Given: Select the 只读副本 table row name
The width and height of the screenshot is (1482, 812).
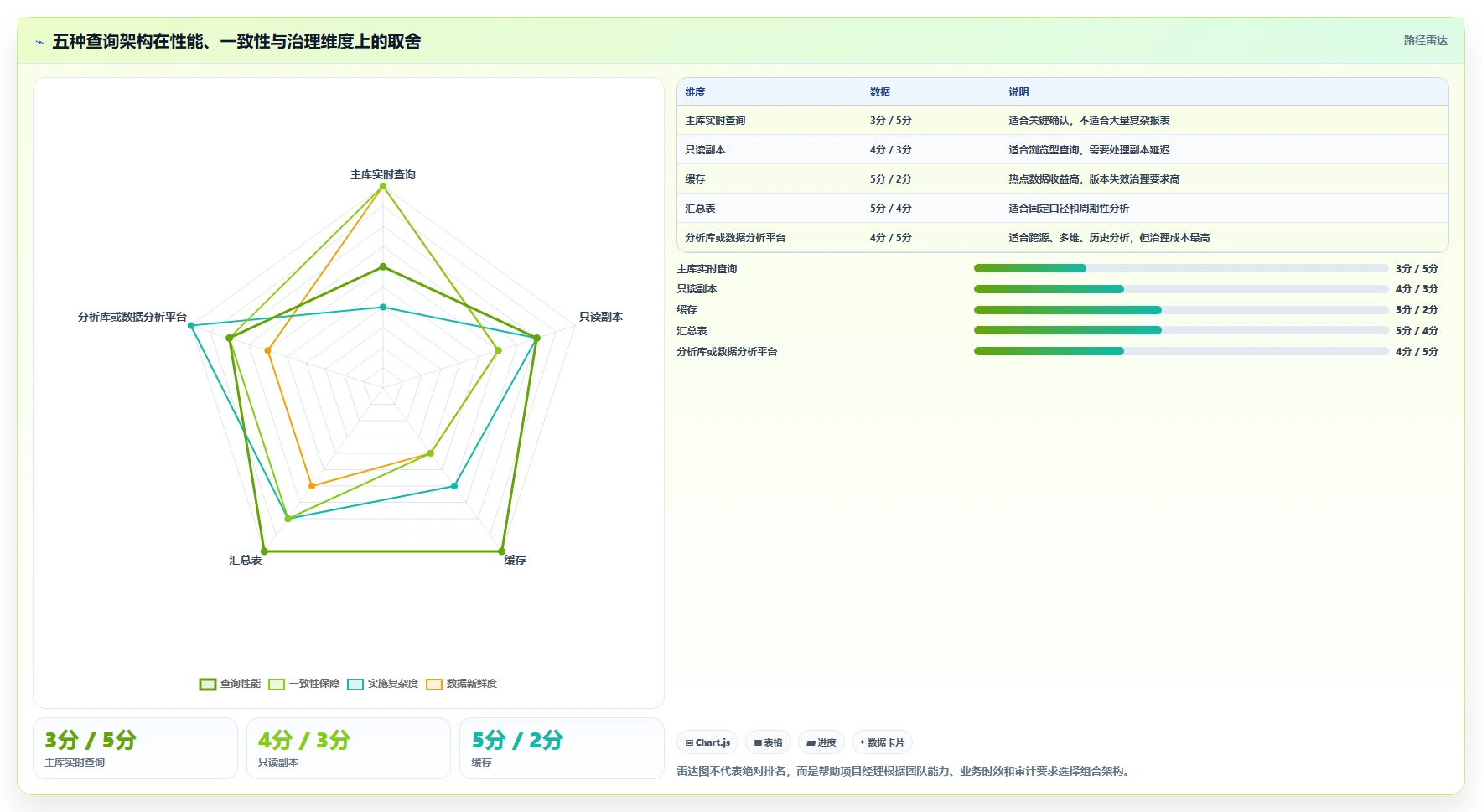Looking at the screenshot, I should 705,150.
